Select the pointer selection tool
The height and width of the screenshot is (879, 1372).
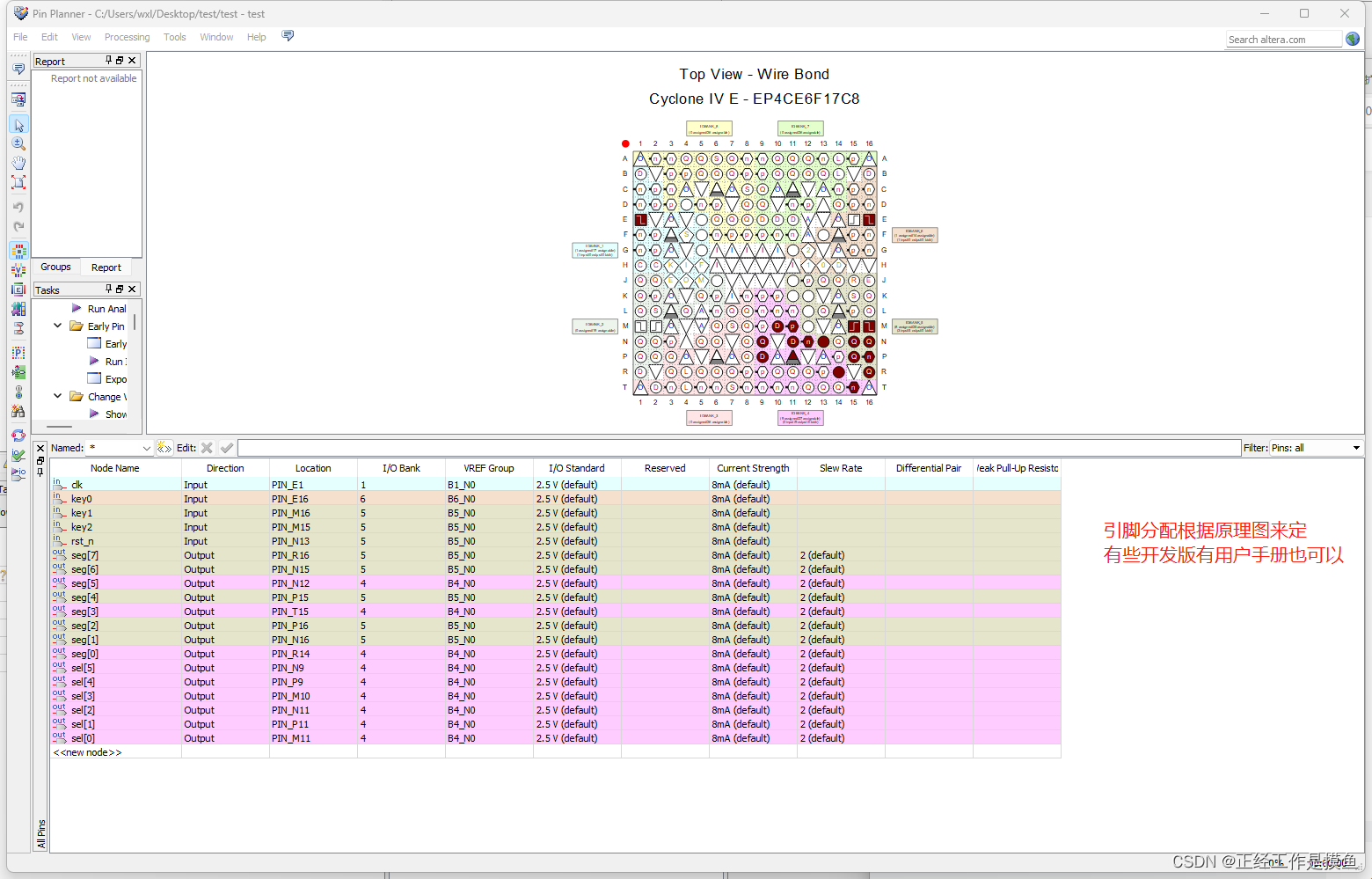point(18,125)
